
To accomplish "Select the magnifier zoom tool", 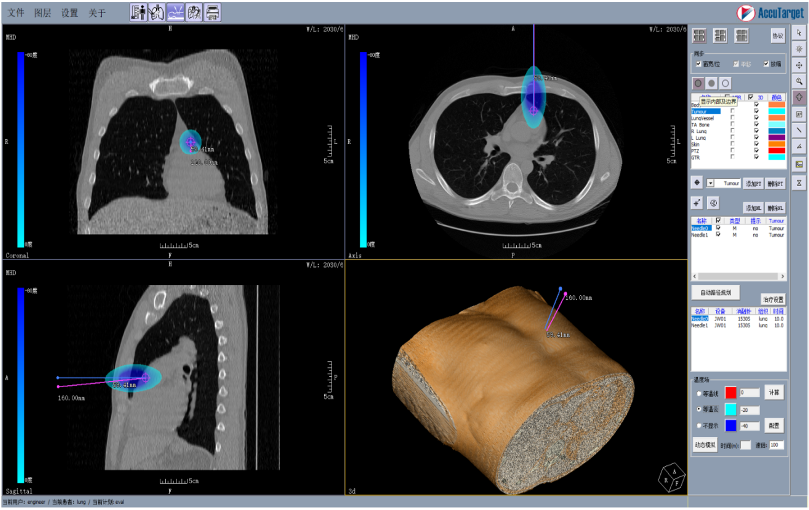I will click(x=799, y=81).
